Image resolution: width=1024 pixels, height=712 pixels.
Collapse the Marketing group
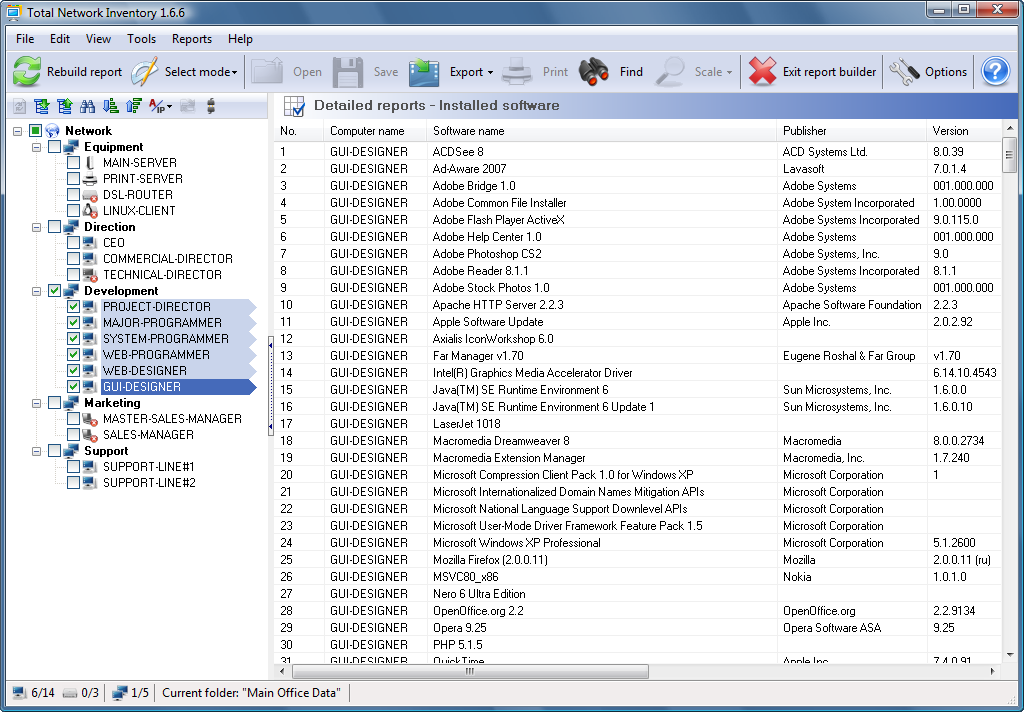(x=37, y=402)
